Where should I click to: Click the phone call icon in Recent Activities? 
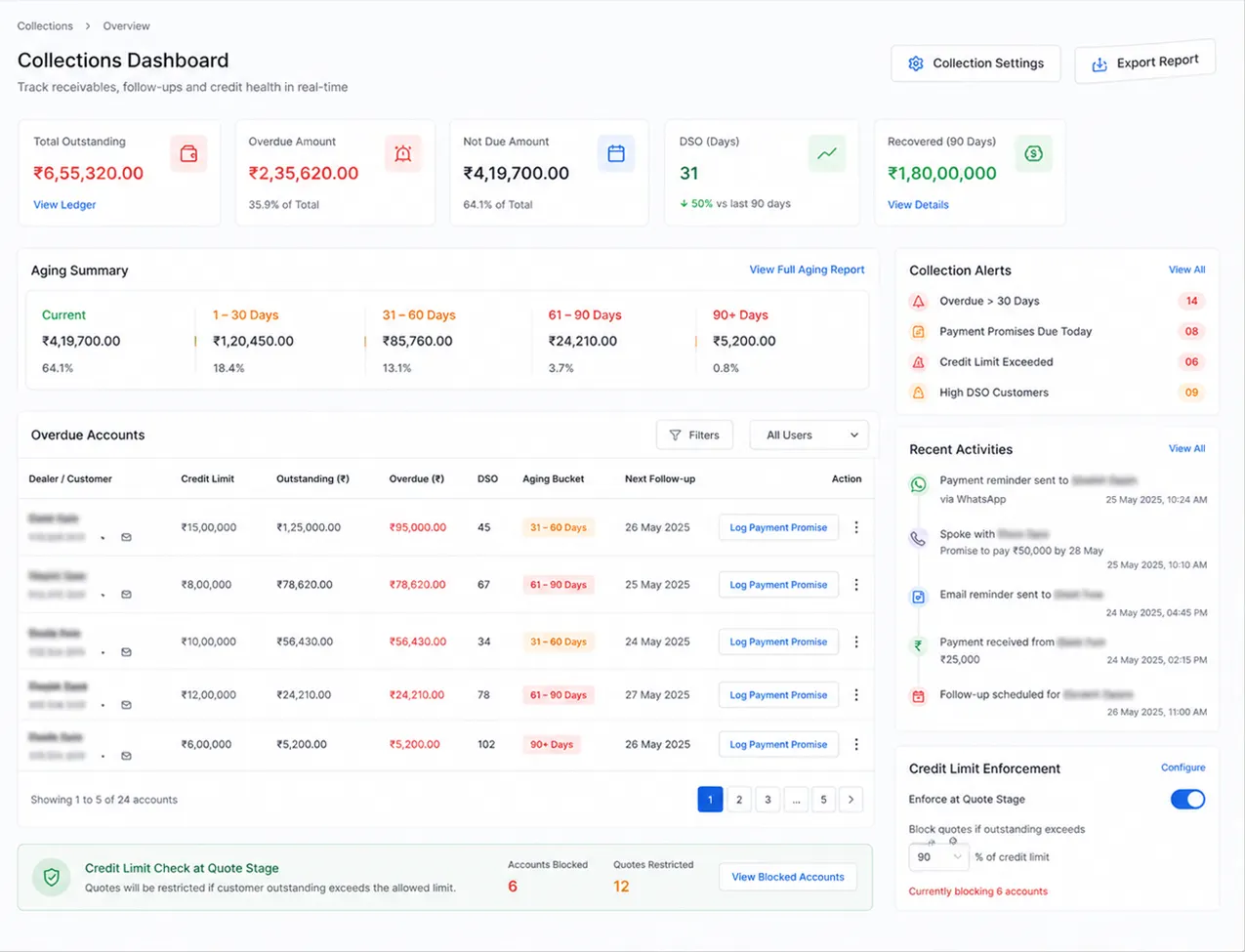click(918, 538)
